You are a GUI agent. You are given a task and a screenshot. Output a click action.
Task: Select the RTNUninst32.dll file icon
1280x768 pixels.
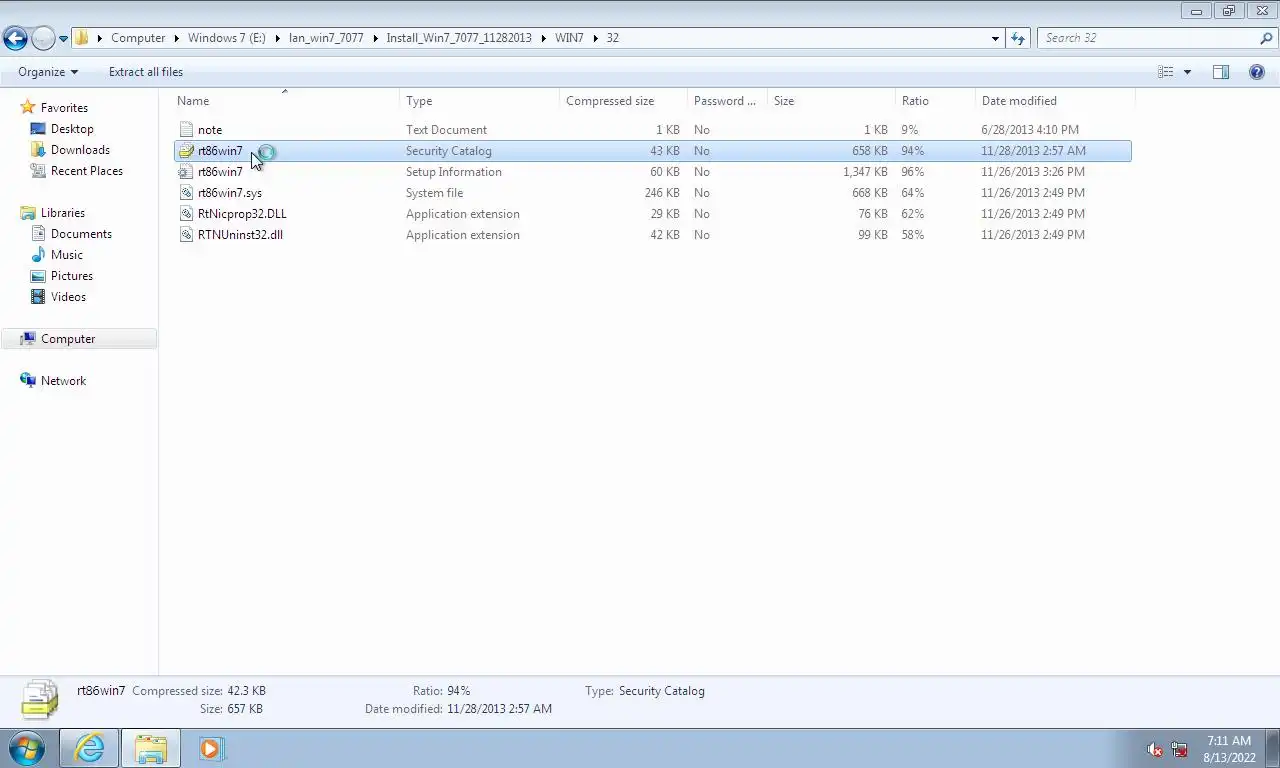click(x=186, y=235)
